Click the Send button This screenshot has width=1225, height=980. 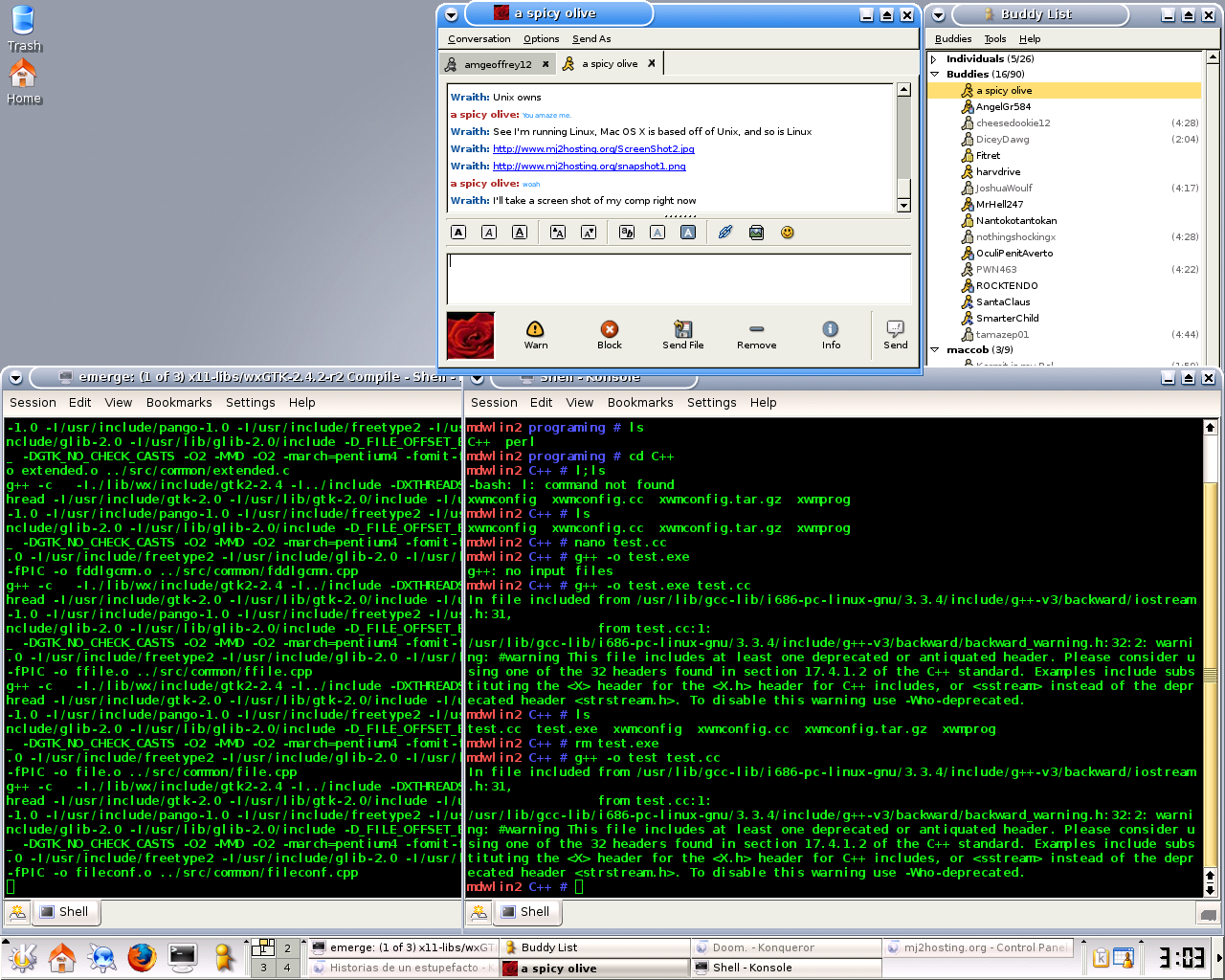[895, 334]
